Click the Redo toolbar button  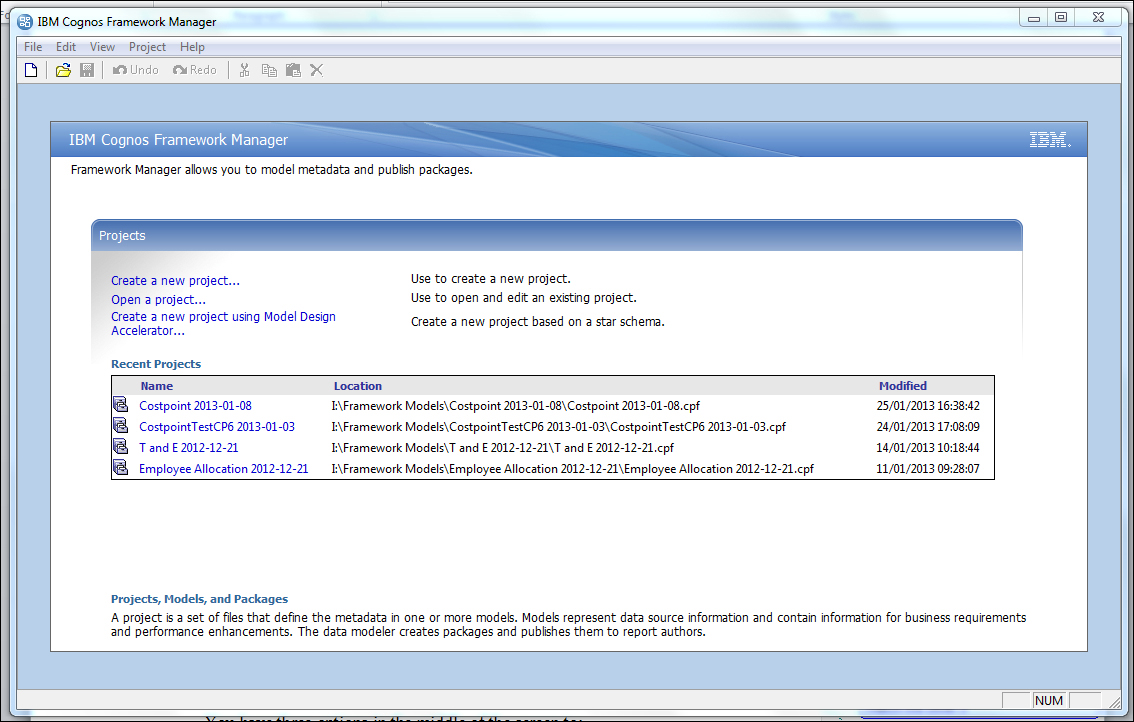[x=195, y=70]
